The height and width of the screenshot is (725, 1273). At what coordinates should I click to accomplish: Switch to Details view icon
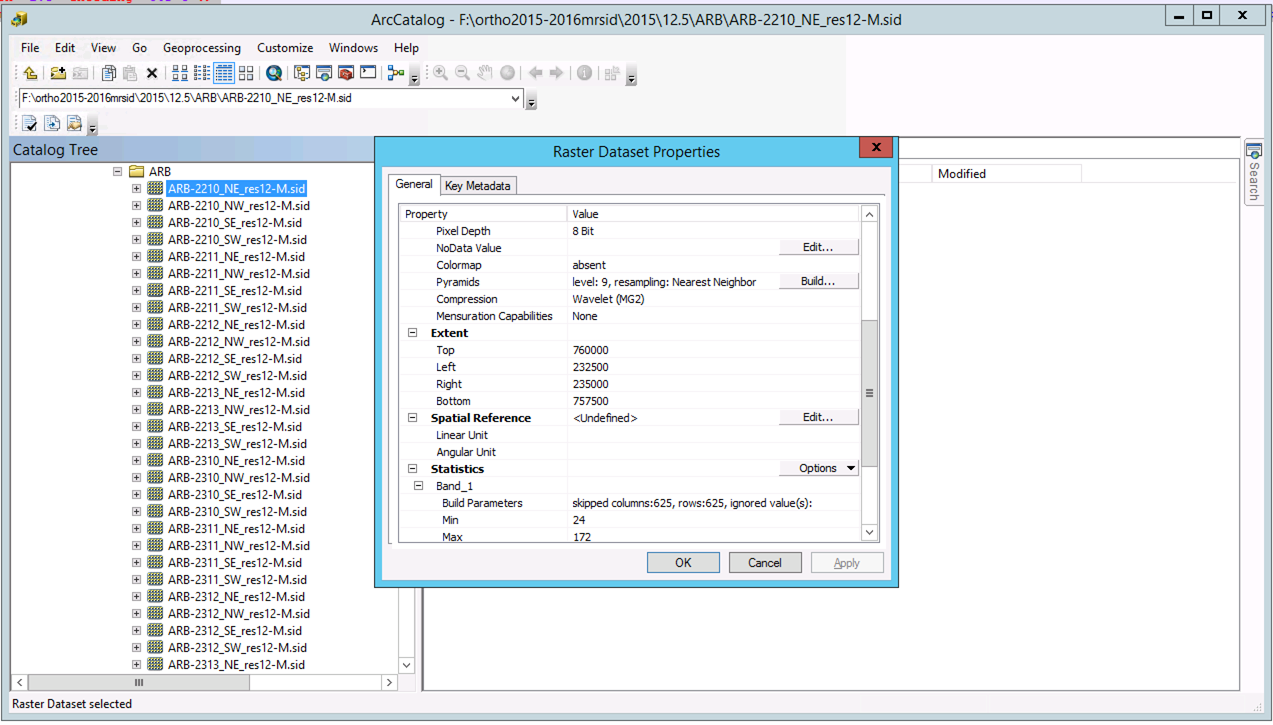click(223, 73)
